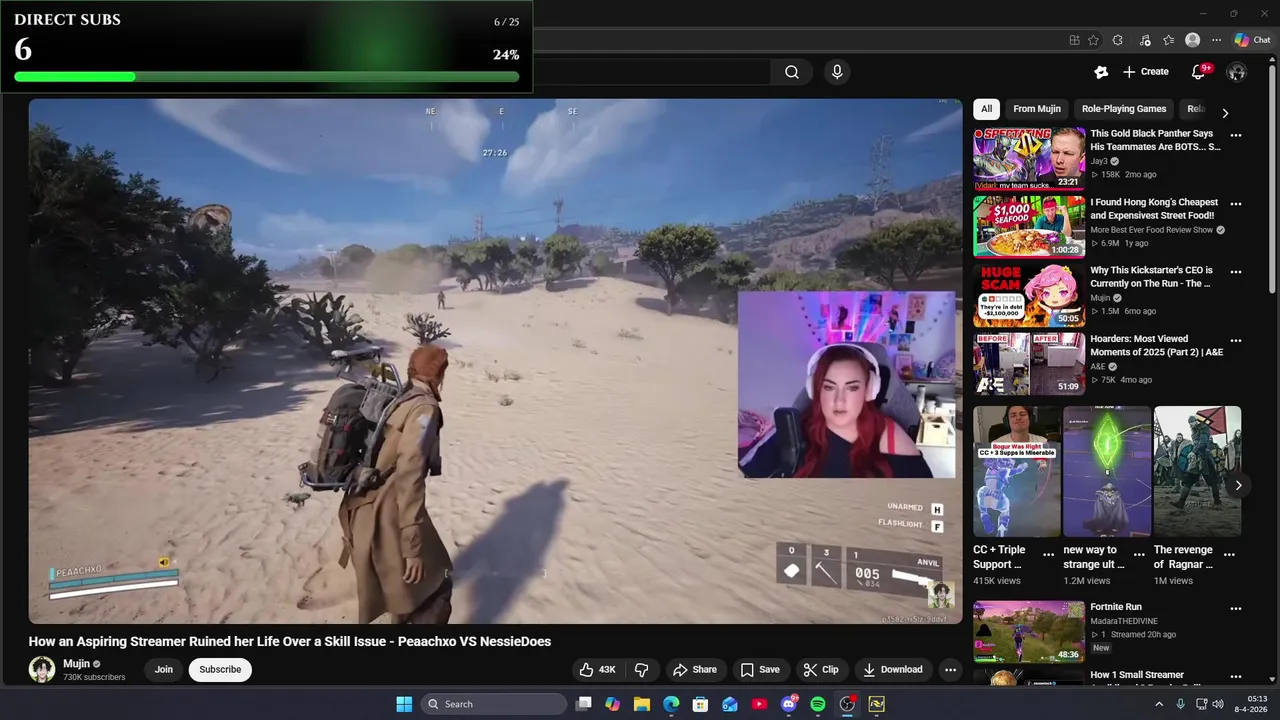Screen dimensions: 1280x720
Task: Start voice search with the microphone icon
Action: (837, 72)
